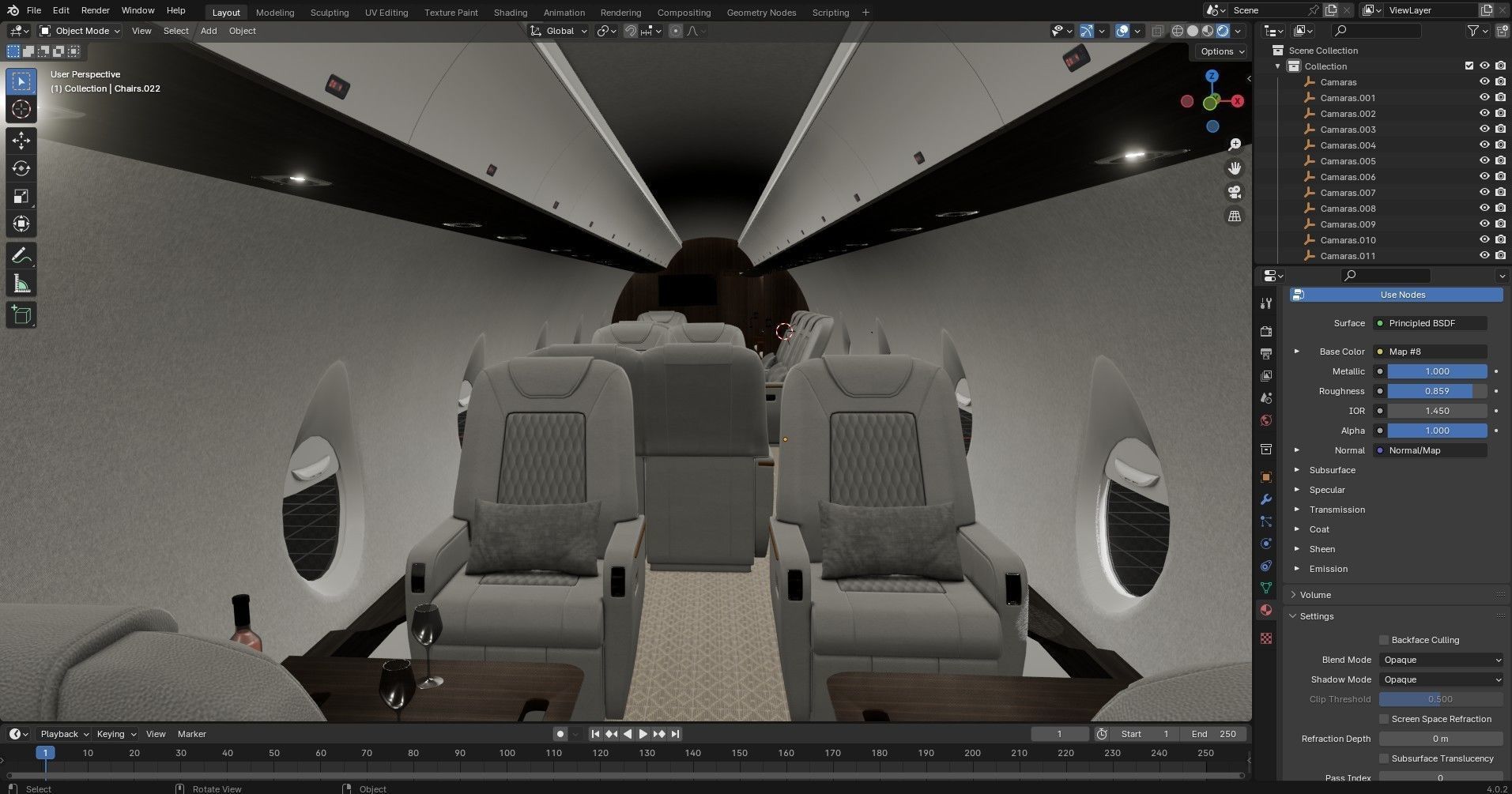
Task: Click the zoom view magnifier icon
Action: pos(1235,145)
